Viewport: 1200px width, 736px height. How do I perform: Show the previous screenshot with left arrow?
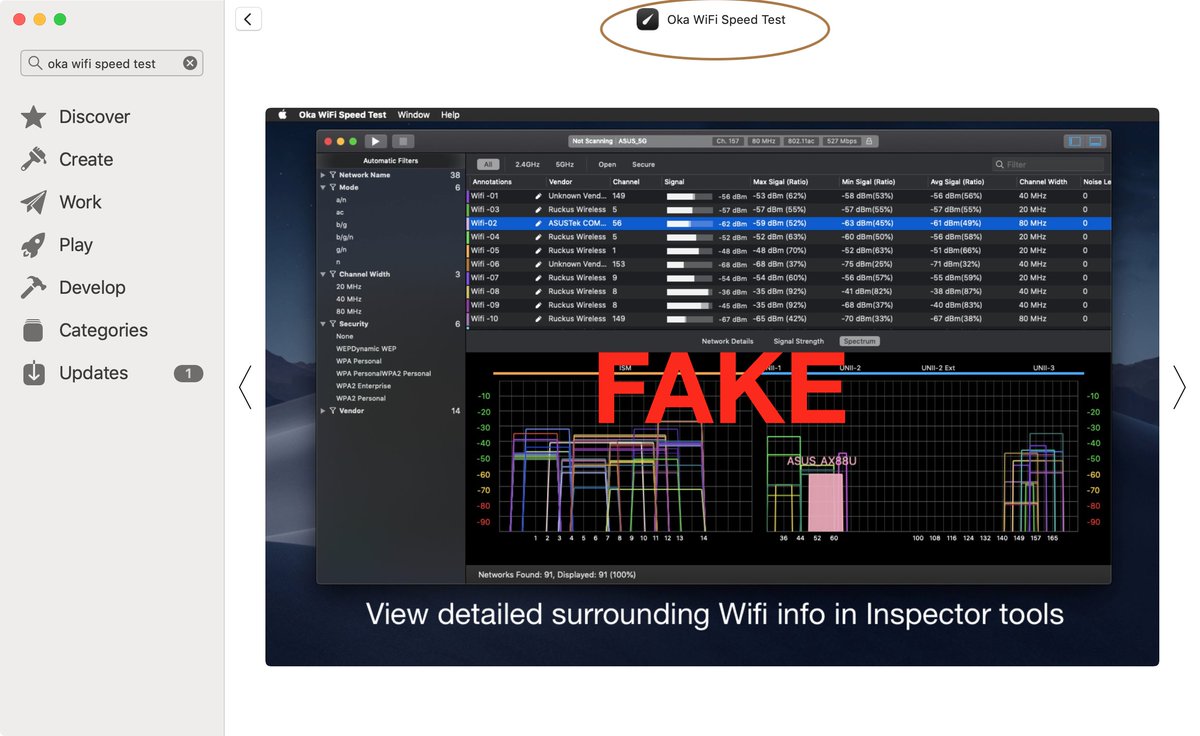[245, 387]
